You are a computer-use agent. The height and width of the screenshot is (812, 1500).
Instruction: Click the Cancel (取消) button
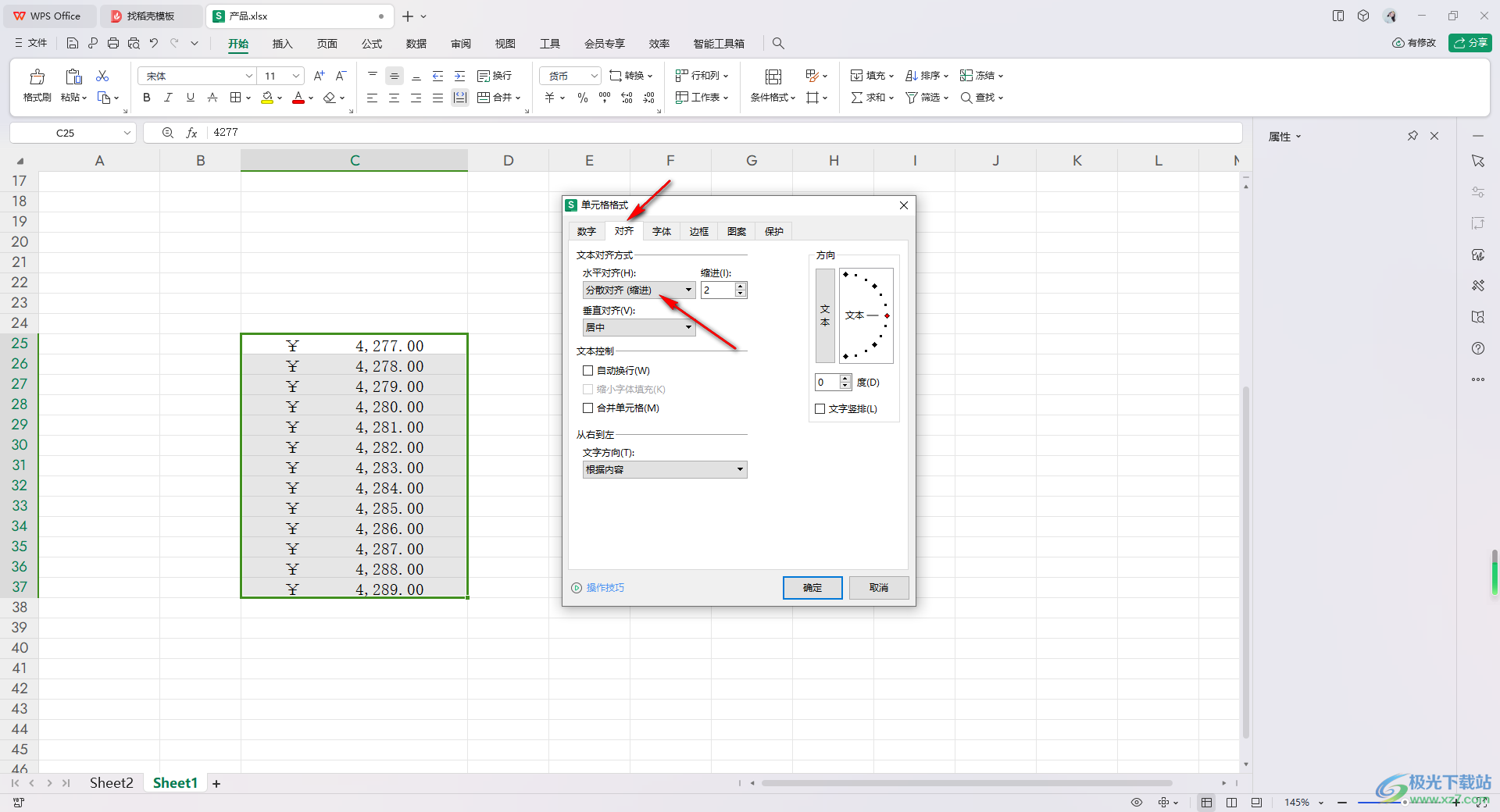[x=879, y=588]
